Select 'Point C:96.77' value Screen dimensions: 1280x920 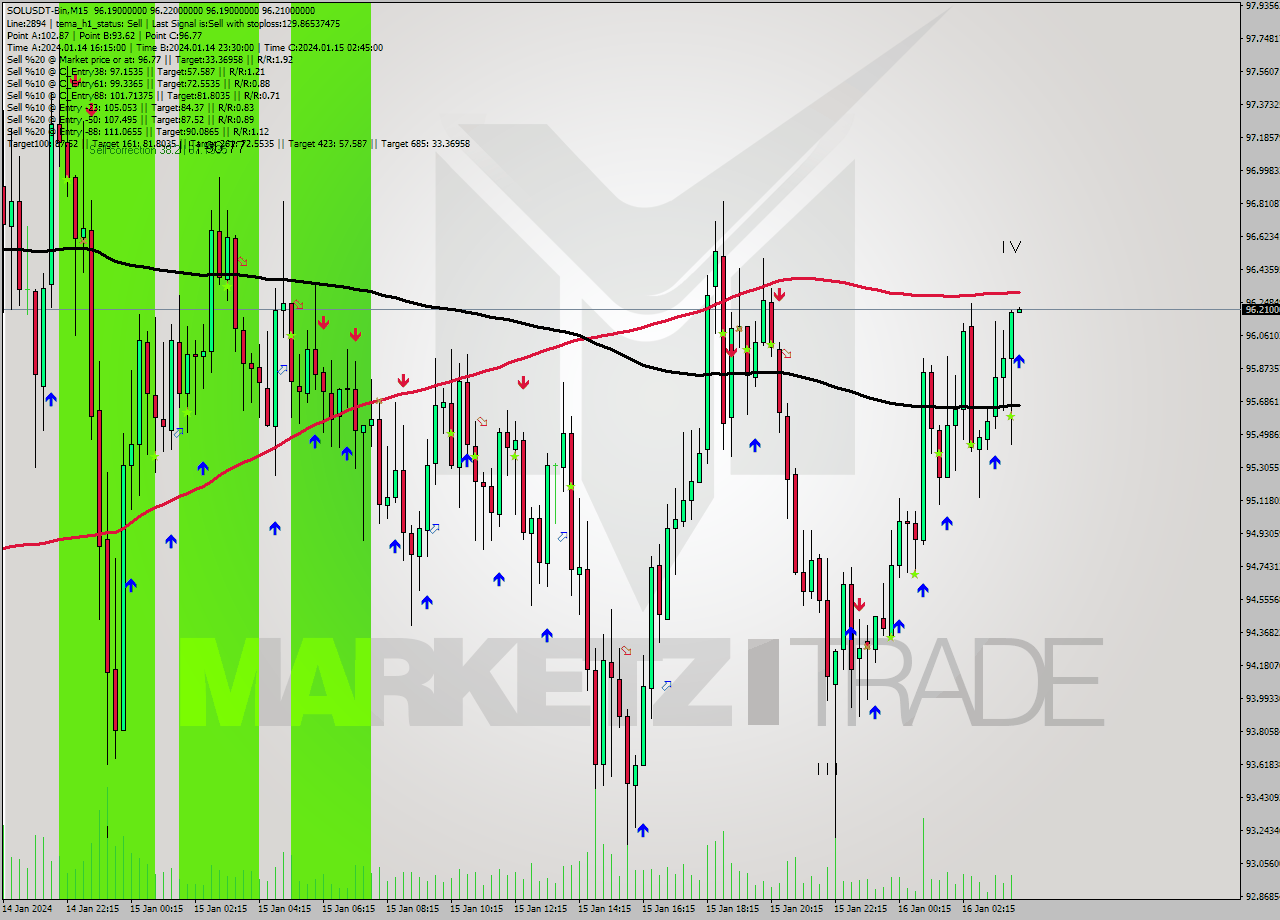tap(173, 35)
